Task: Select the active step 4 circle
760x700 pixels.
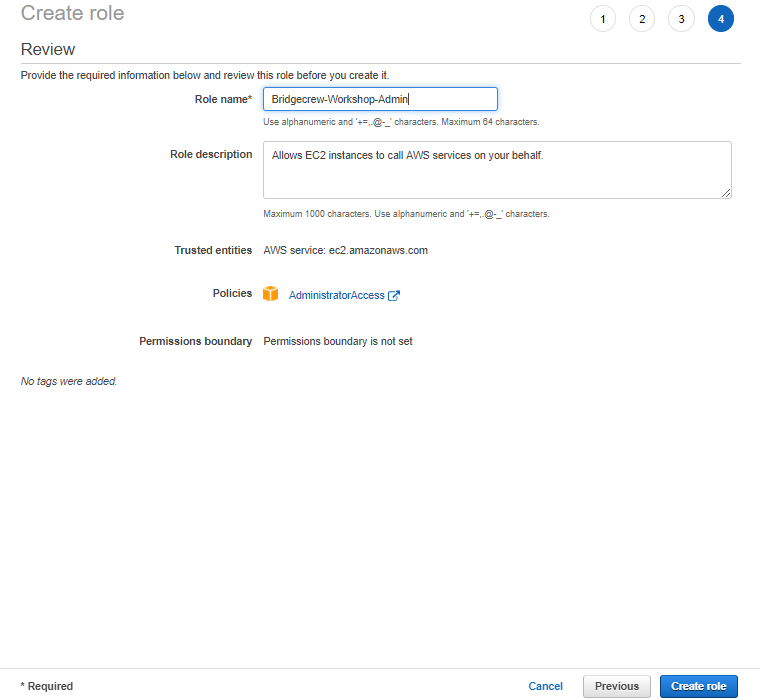Action: pyautogui.click(x=721, y=19)
